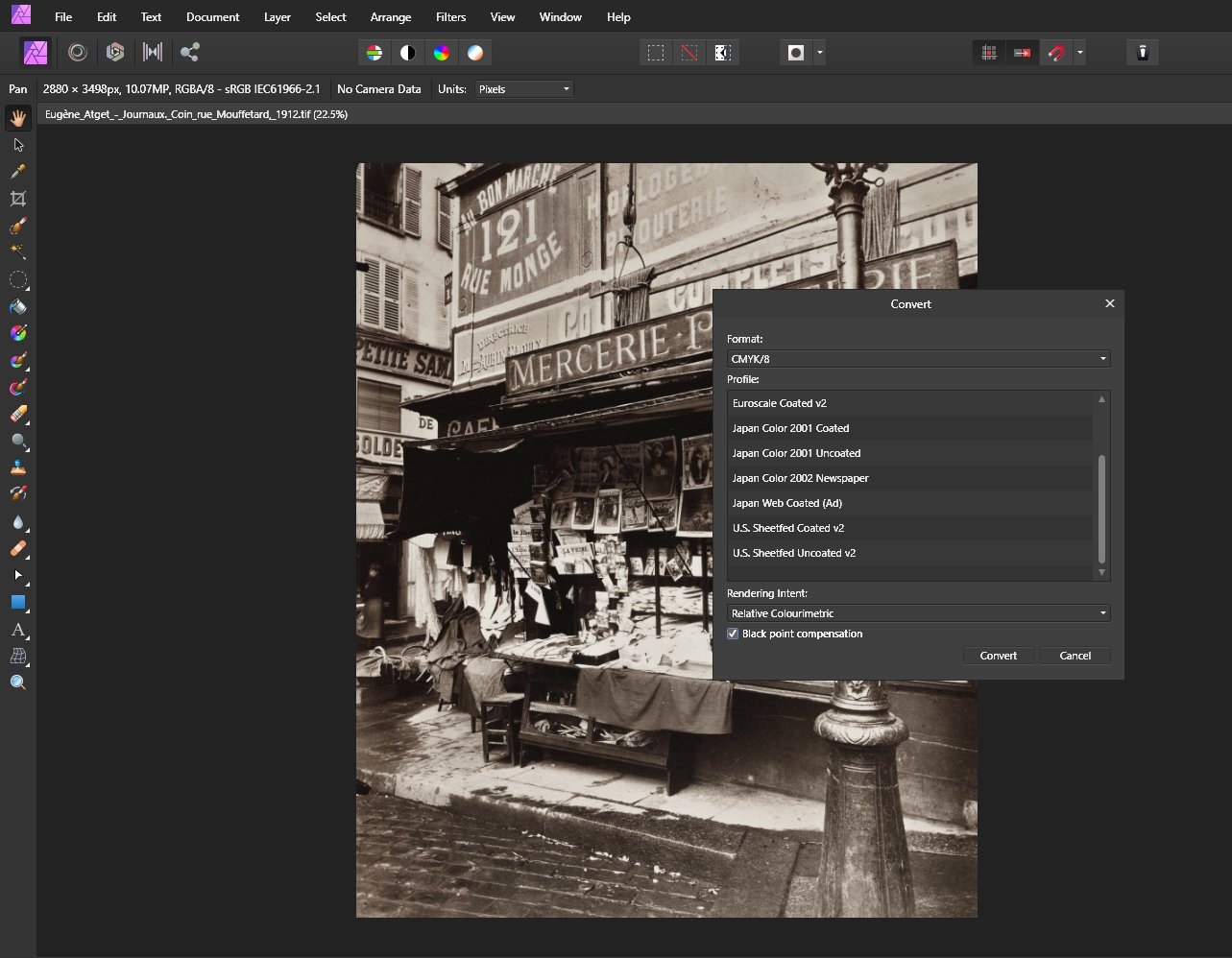Screen dimensions: 1232x958
Task: Click the Convert button
Action: click(x=999, y=656)
